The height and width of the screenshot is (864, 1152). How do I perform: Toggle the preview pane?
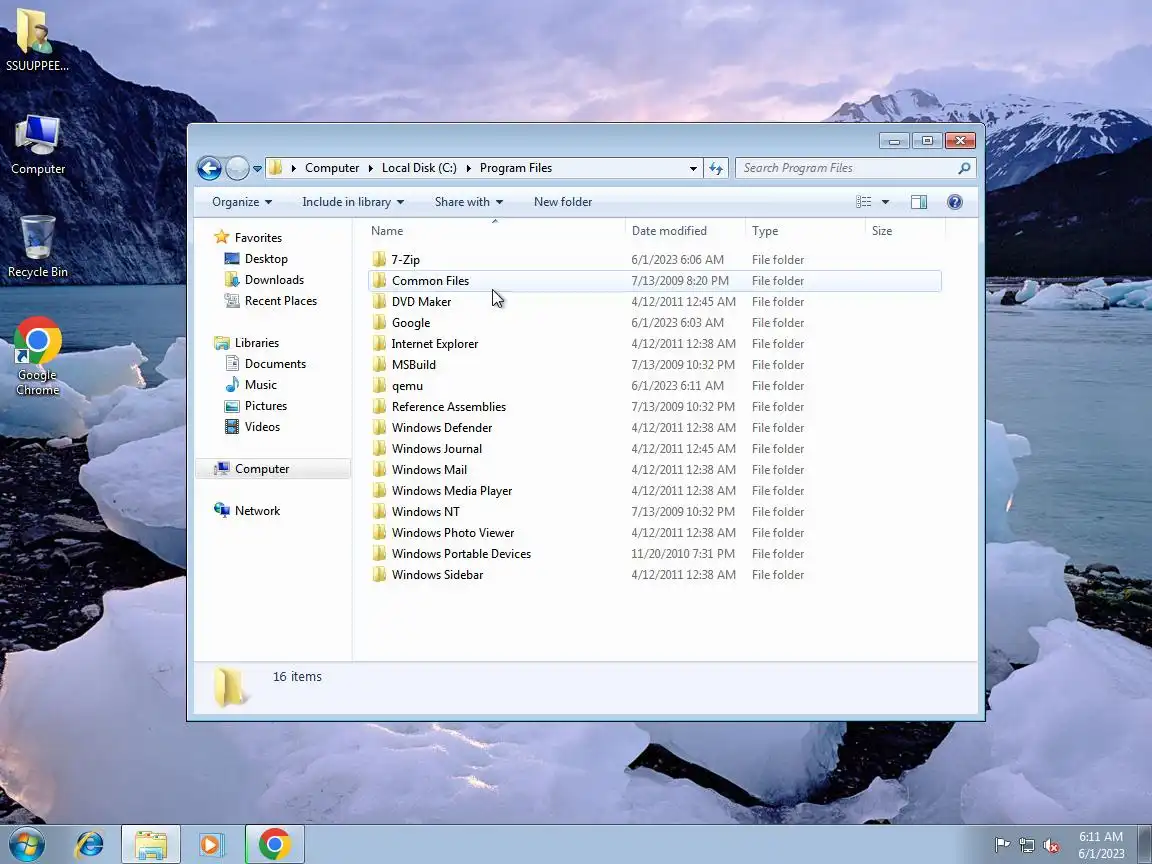click(919, 202)
